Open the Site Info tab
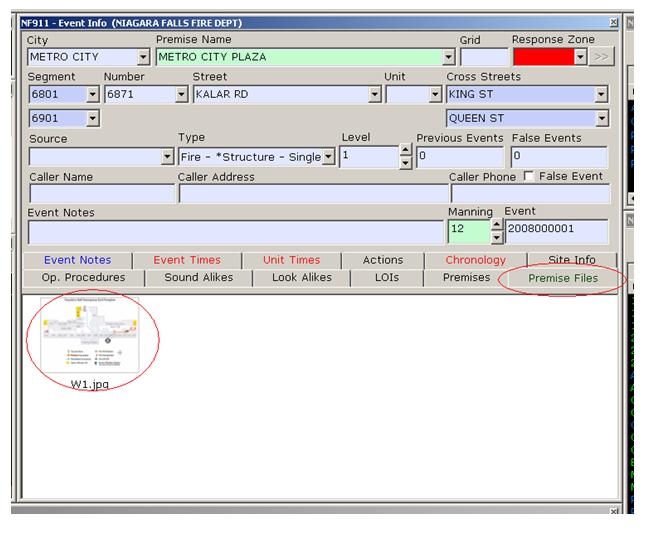Screen dimensions: 652x533 coord(571,260)
